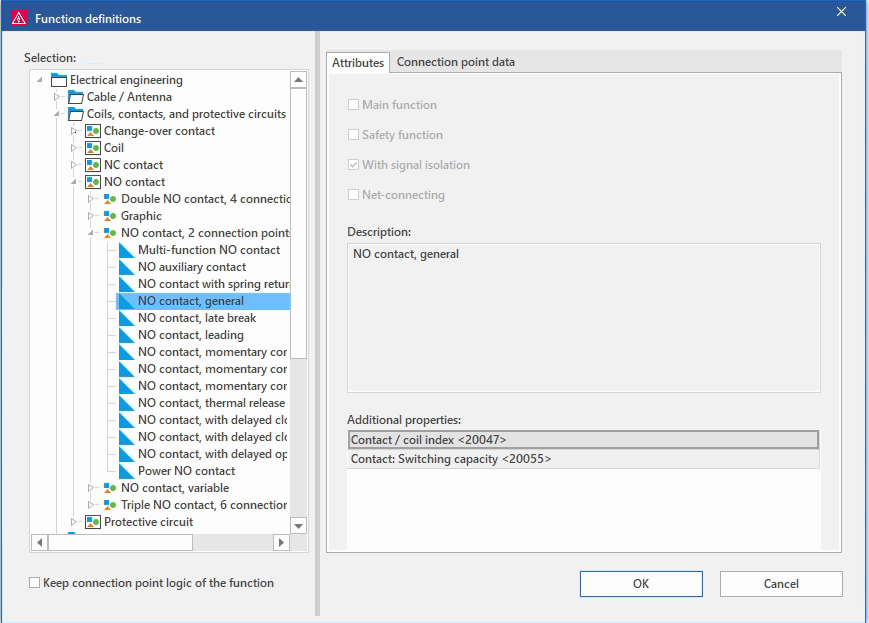Click the Coil category icon
Viewport: 869px width, 623px height.
(93, 148)
